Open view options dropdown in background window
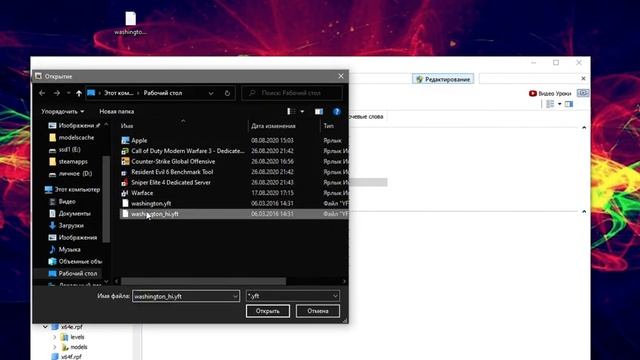 coord(560,104)
